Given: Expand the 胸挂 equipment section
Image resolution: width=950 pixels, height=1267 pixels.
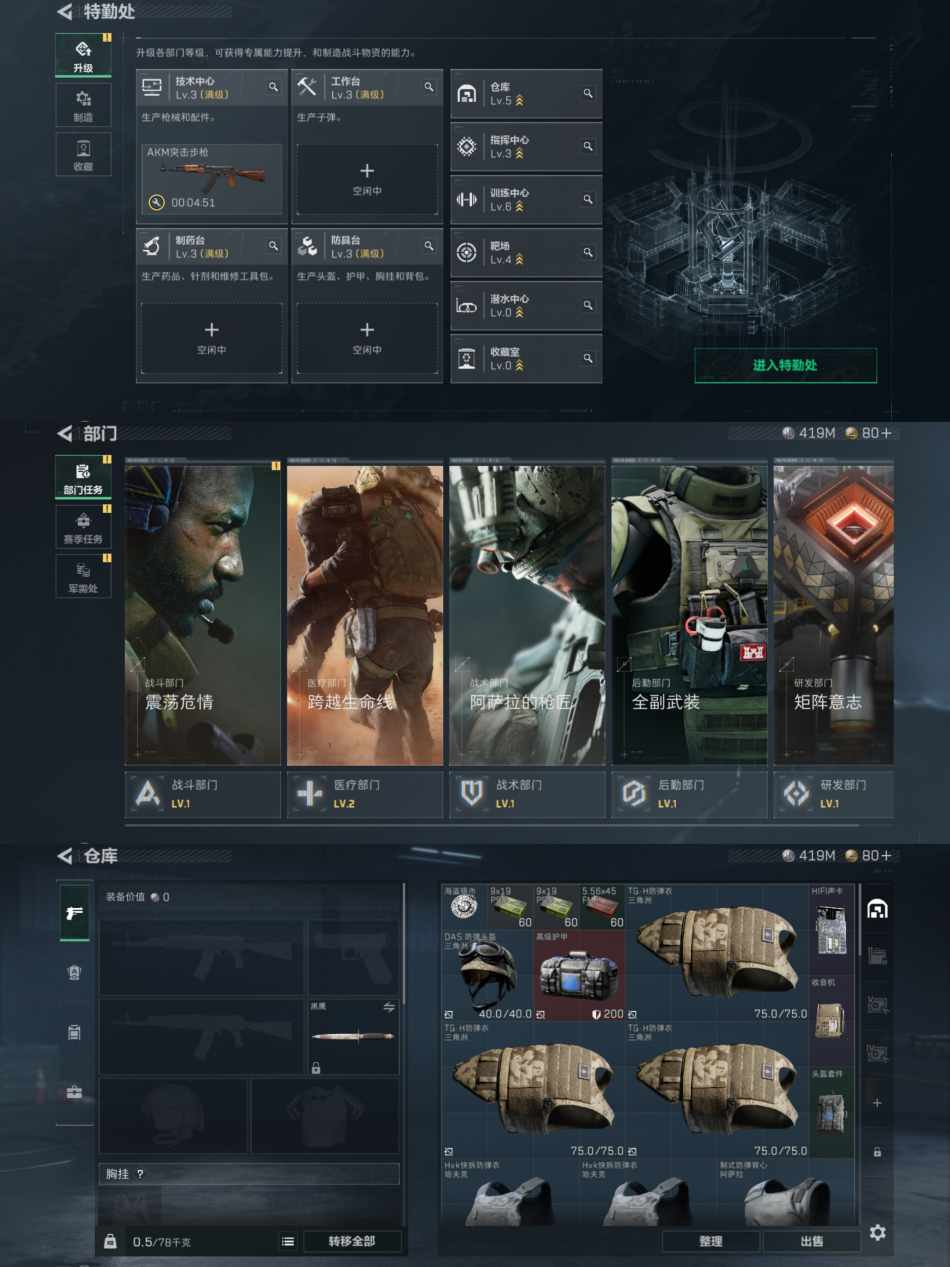Looking at the screenshot, I should pyautogui.click(x=250, y=1174).
